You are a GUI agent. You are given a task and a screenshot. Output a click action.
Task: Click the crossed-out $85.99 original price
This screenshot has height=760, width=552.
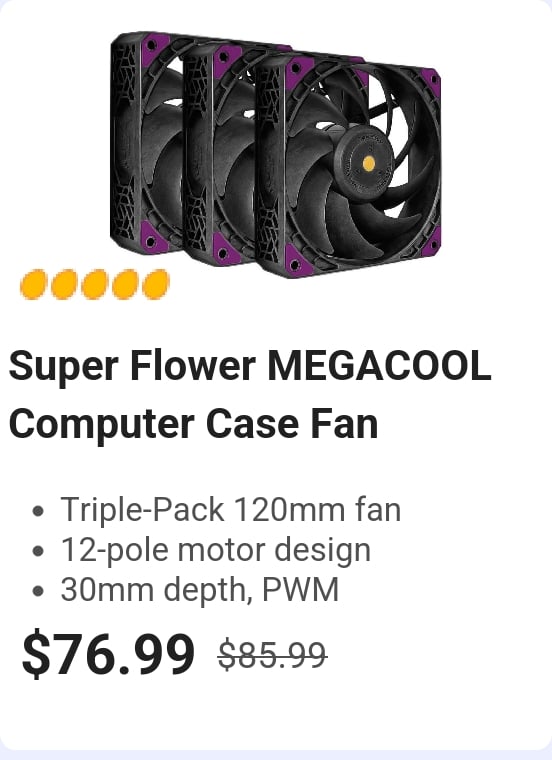coord(272,655)
